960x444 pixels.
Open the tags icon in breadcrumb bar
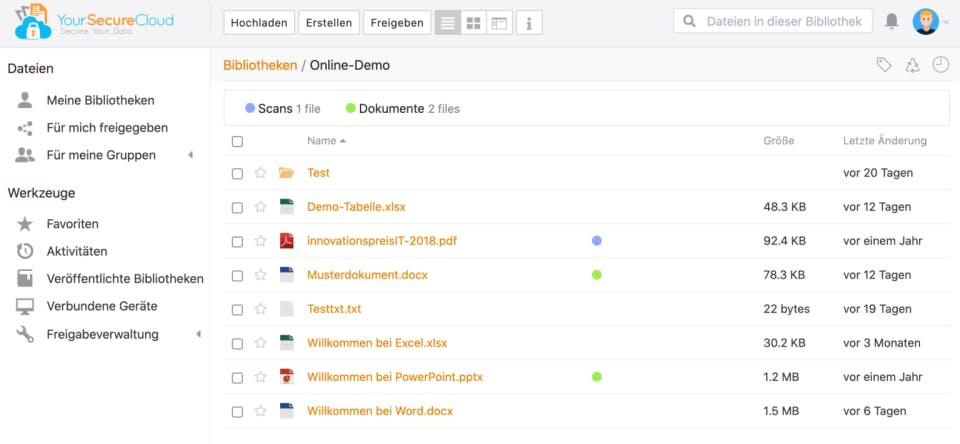point(883,65)
